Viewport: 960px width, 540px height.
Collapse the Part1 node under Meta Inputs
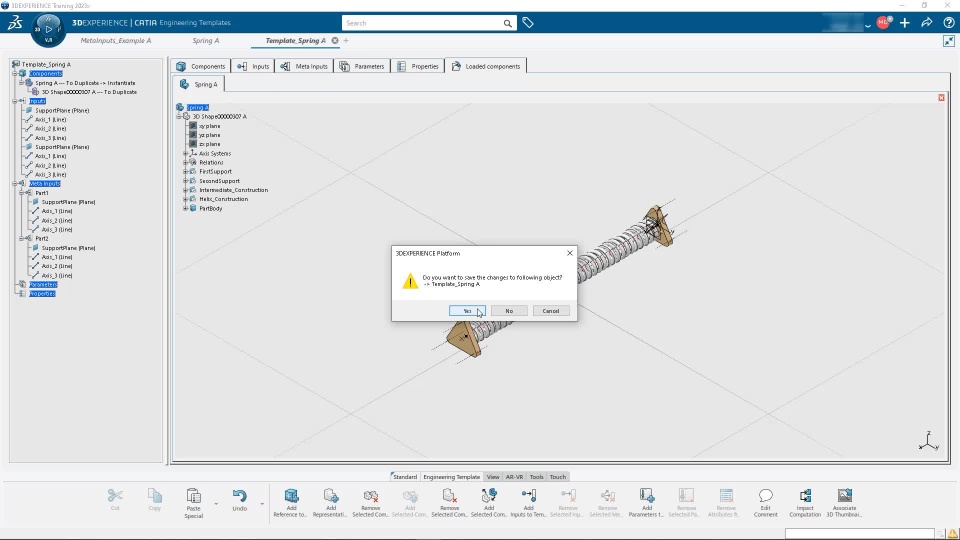[21, 193]
